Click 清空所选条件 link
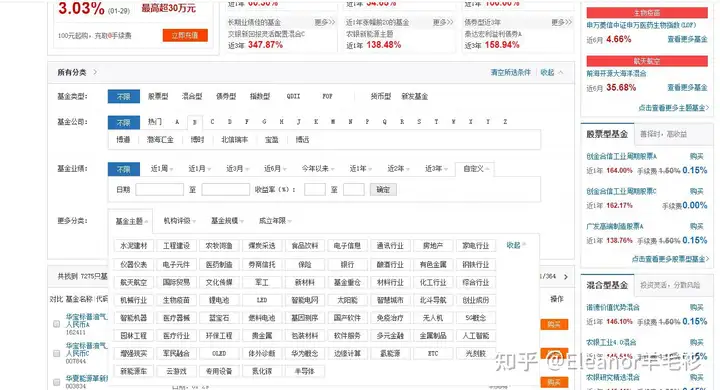The image size is (720, 390). (511, 72)
